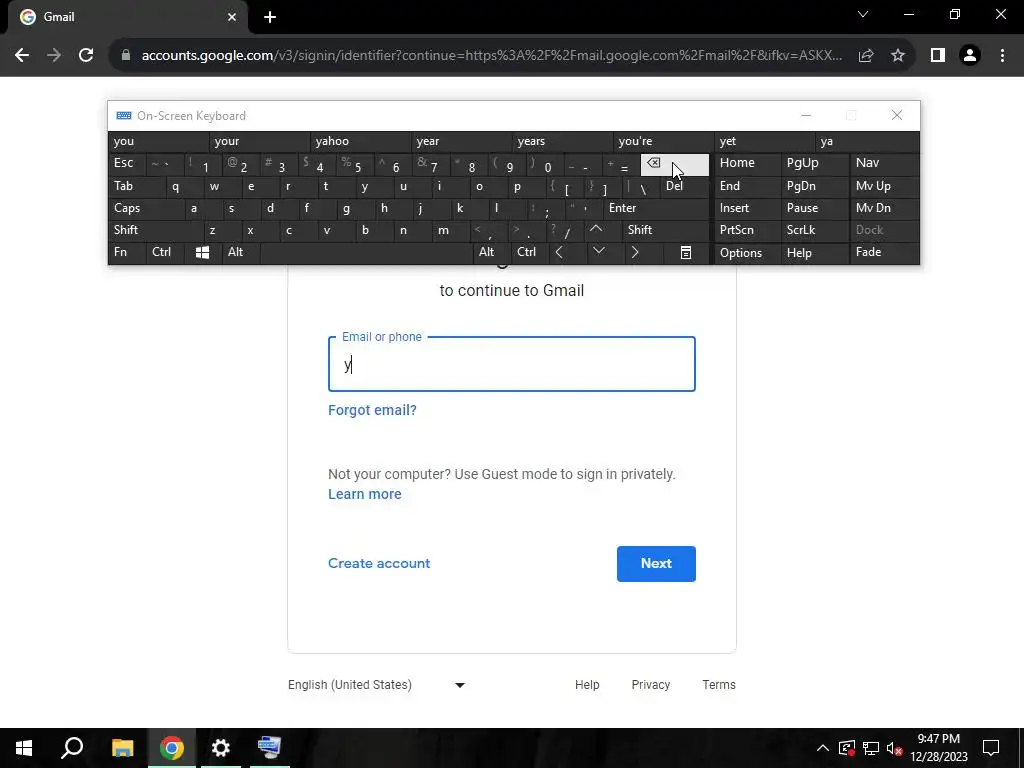Open a new Chrome tab
Screen dimensions: 1024x768
pyautogui.click(x=270, y=18)
